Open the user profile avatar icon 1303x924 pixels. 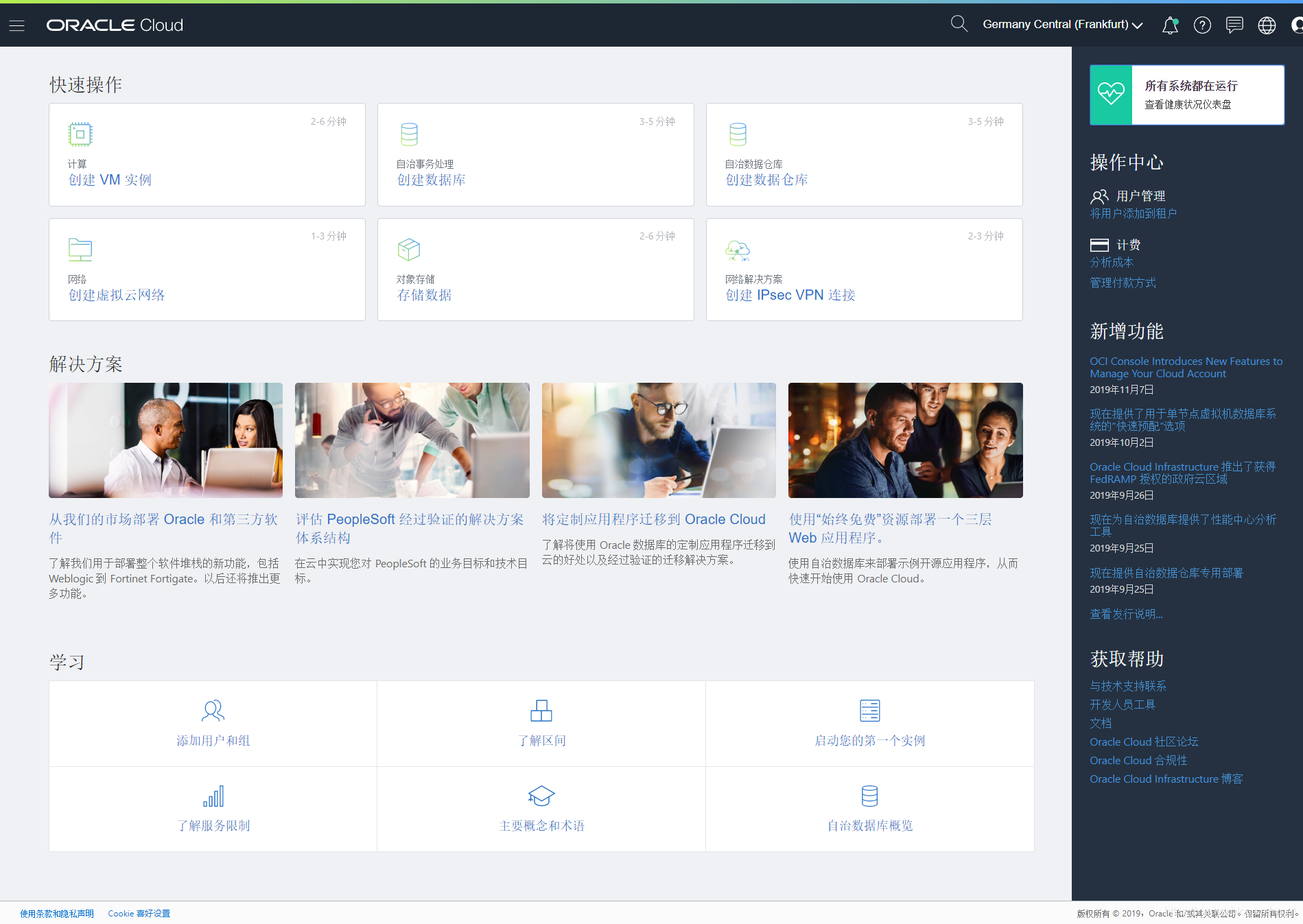click(1297, 25)
